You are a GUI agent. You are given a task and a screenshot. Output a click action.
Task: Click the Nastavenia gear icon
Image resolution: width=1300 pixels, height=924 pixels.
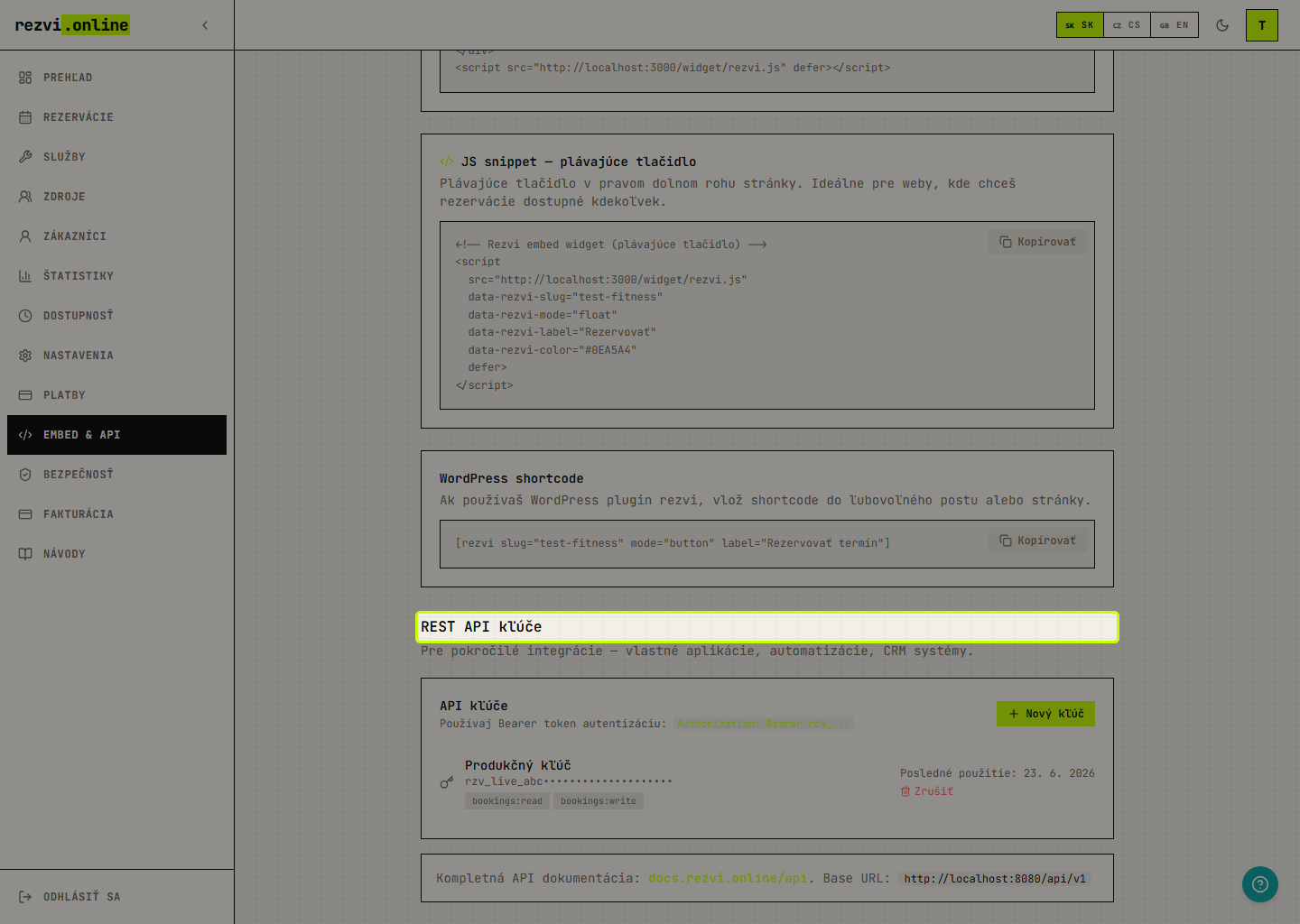click(25, 356)
